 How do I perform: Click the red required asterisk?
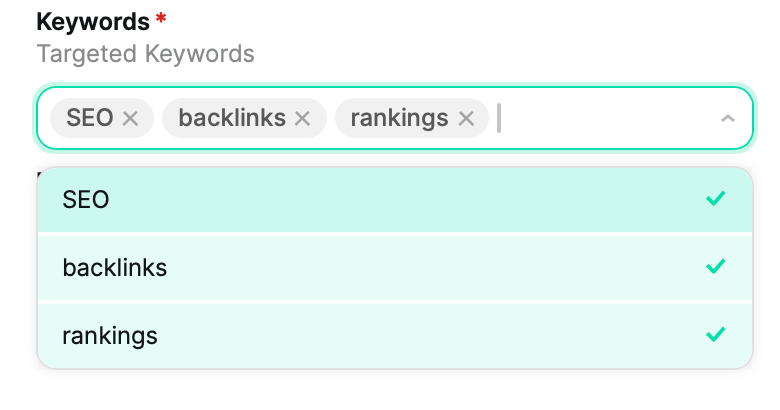[161, 22]
